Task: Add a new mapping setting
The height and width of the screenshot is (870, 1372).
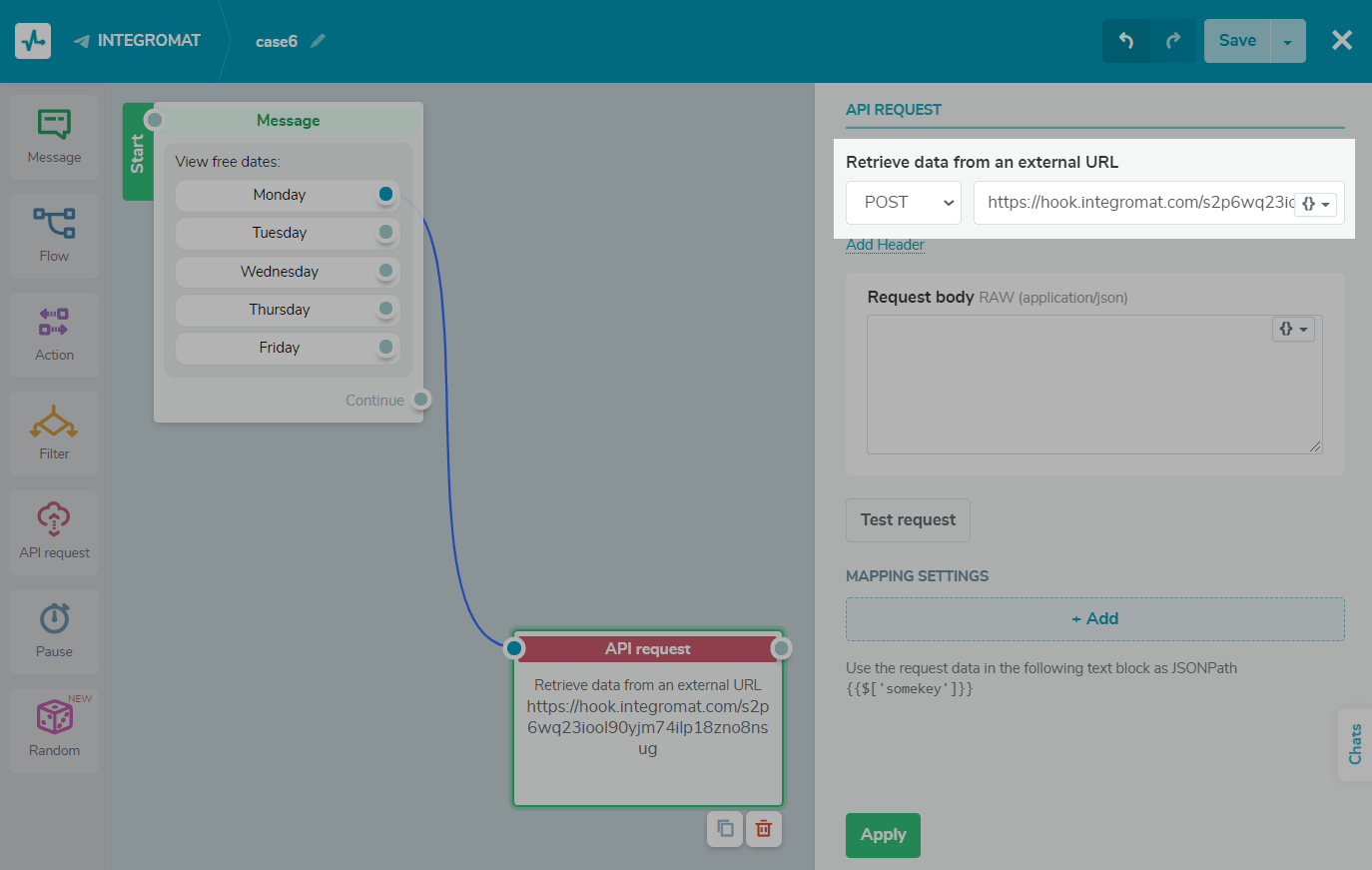Action: click(1095, 619)
